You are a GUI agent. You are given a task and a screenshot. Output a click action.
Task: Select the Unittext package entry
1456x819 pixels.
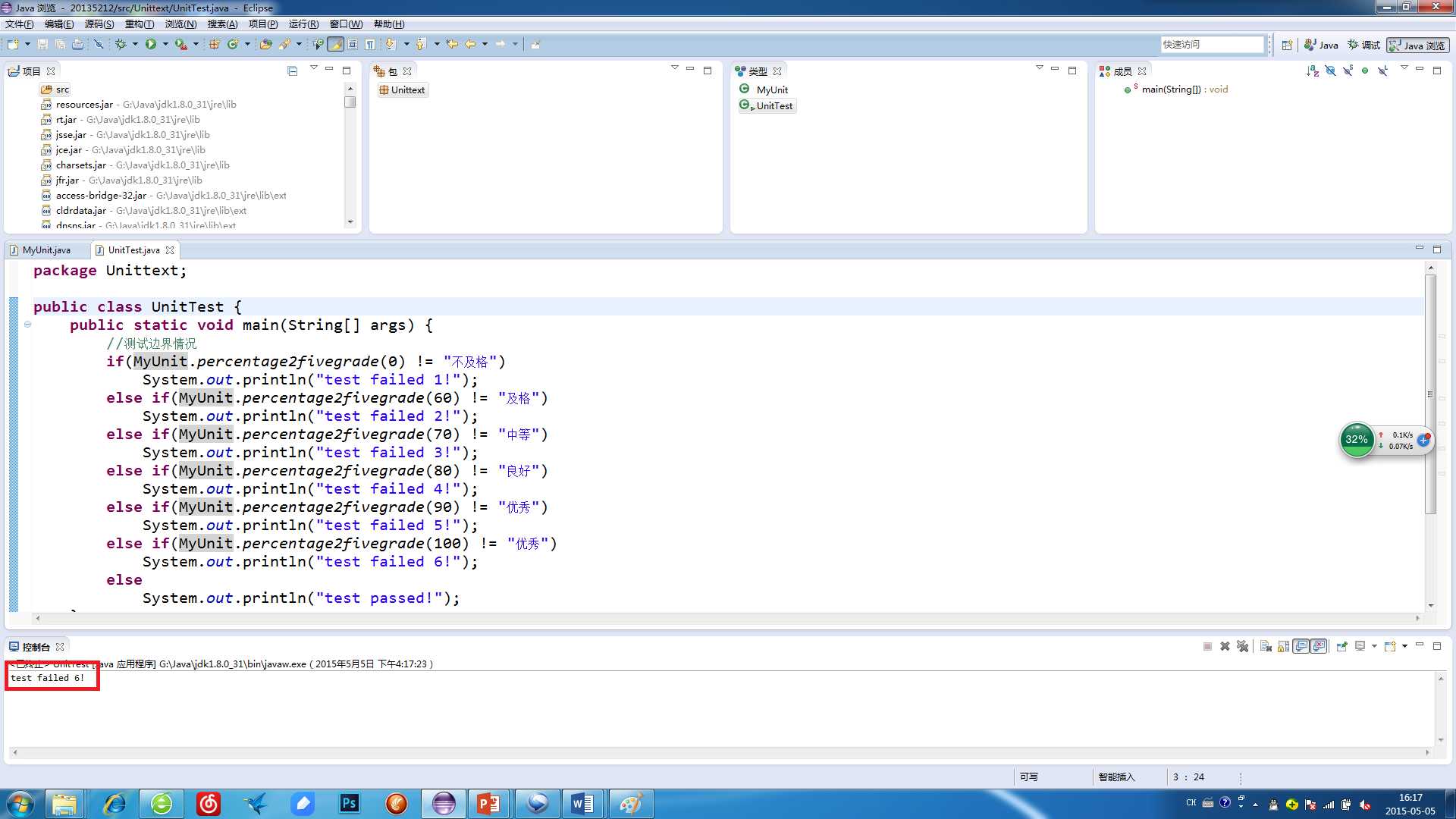(x=403, y=90)
